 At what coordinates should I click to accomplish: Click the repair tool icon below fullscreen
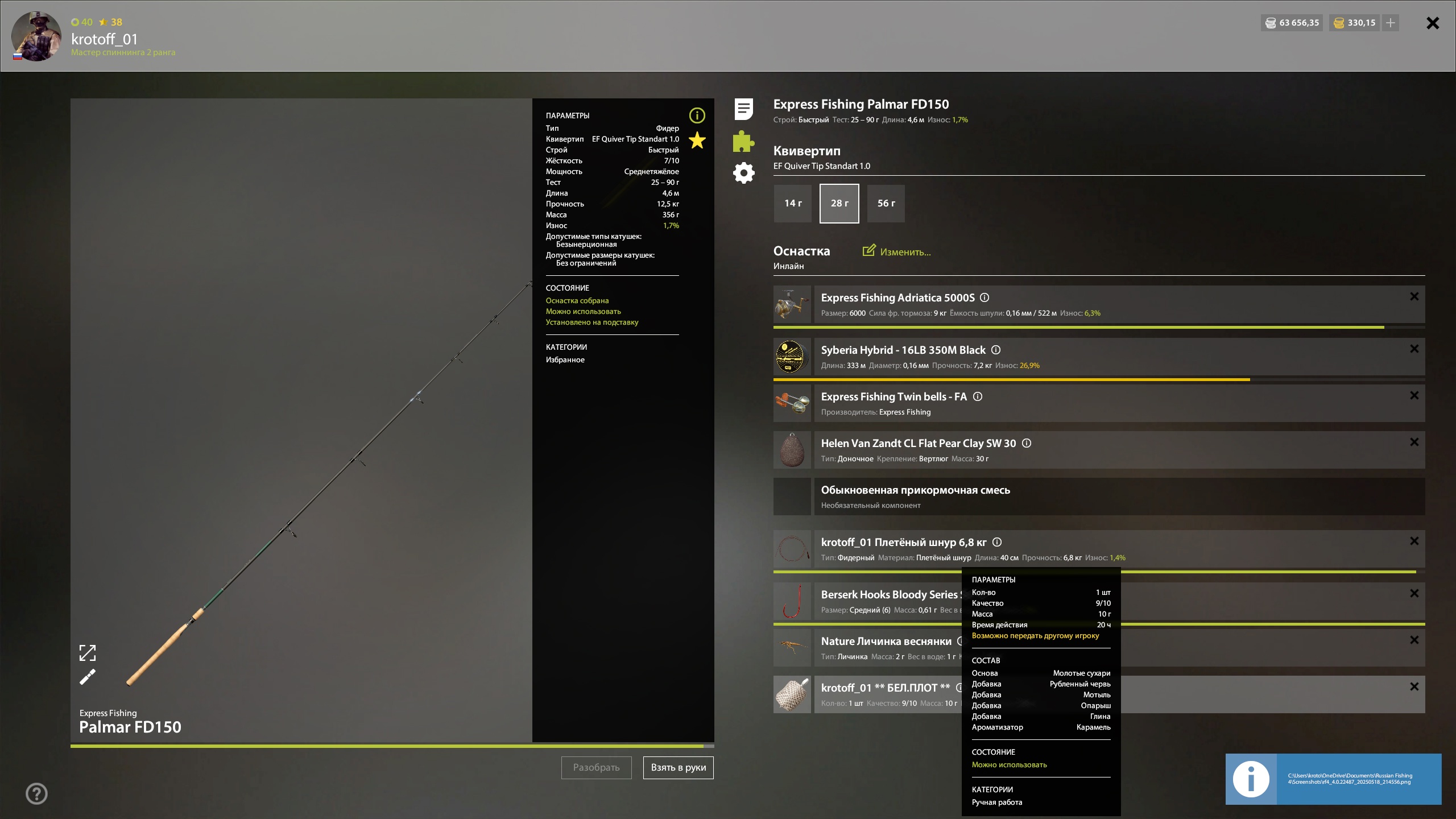point(88,677)
